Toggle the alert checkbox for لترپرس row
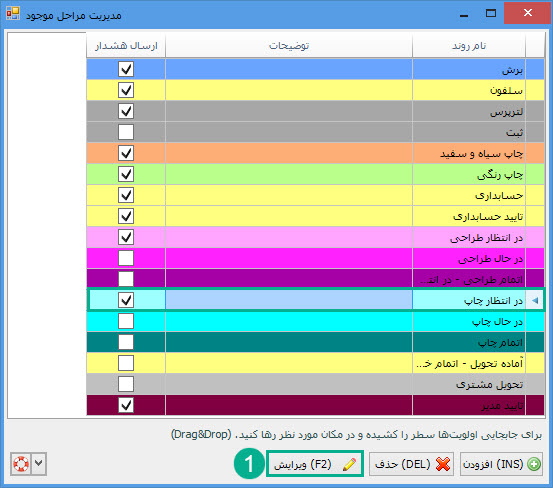 pos(126,111)
